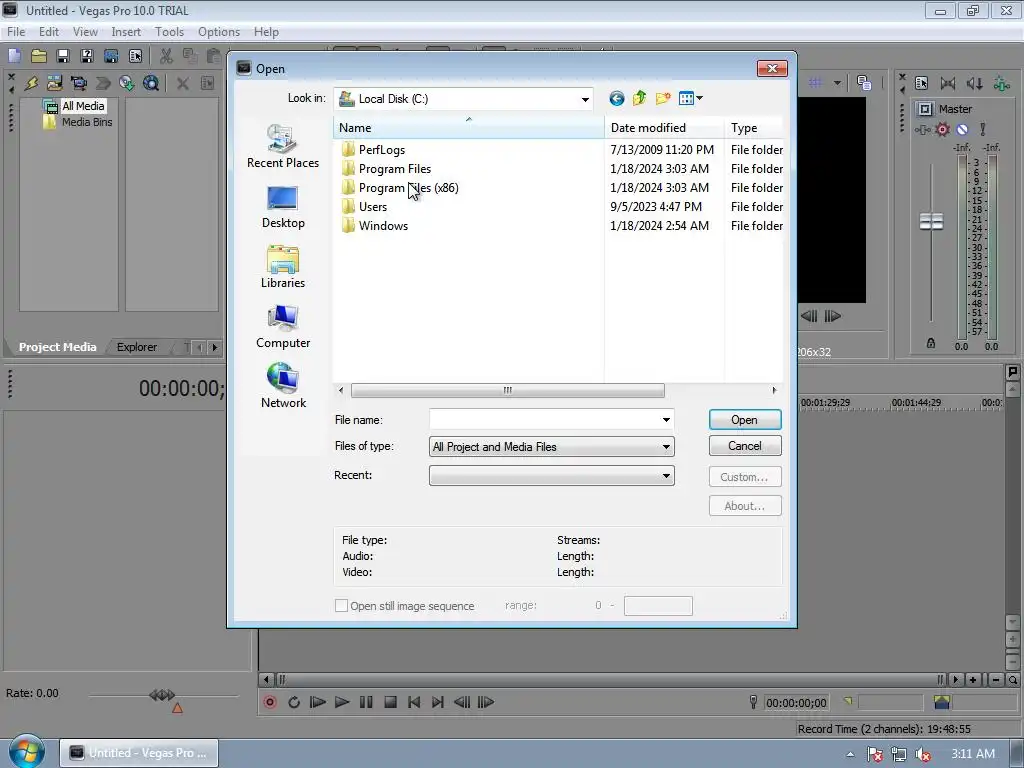Browse Network from places bar
The width and height of the screenshot is (1024, 768).
283,387
